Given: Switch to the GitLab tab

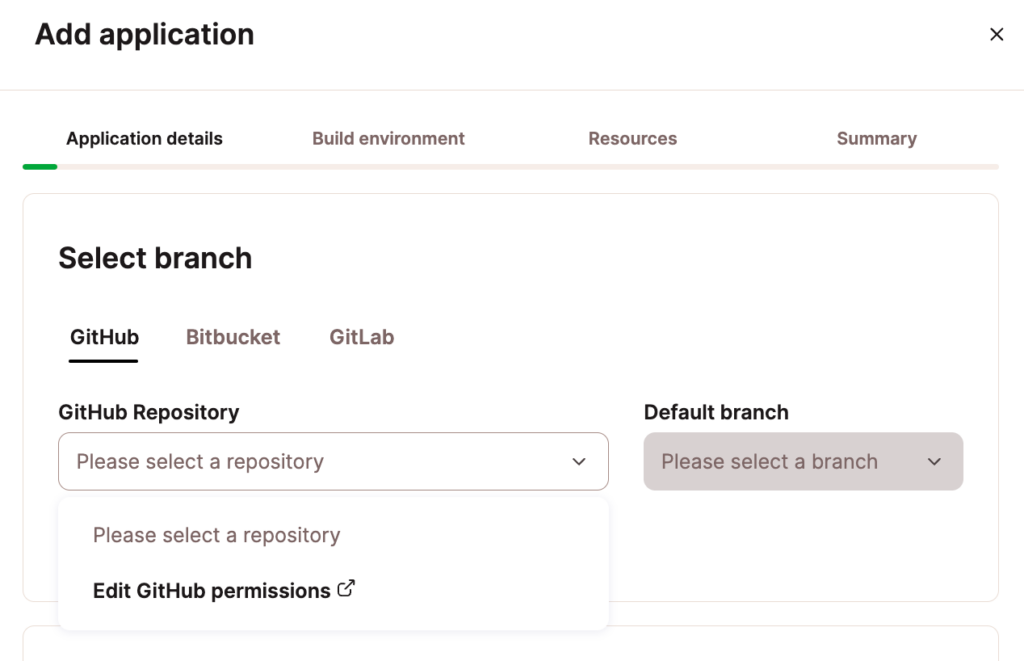Looking at the screenshot, I should (x=361, y=337).
